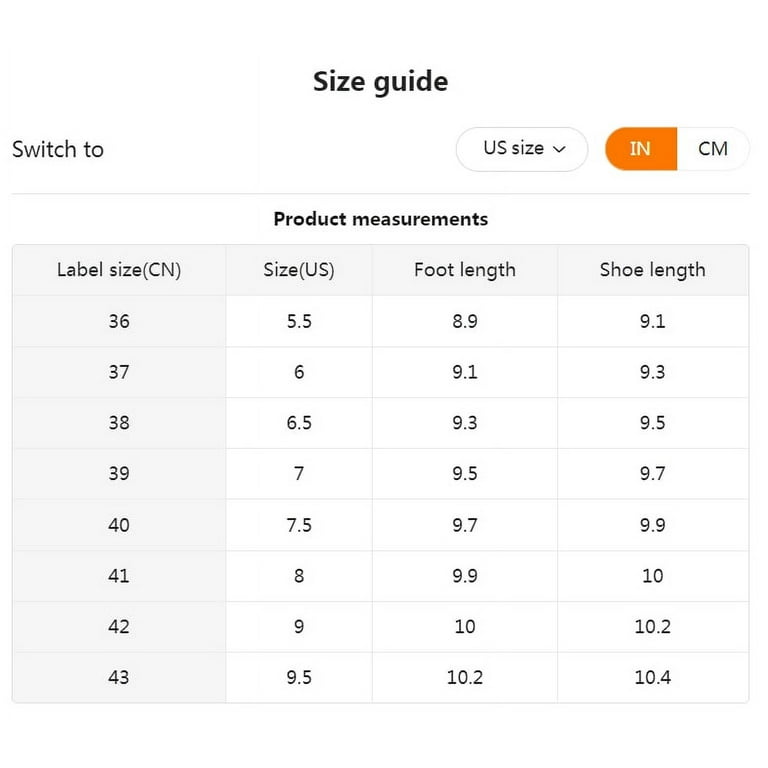Select label size 42 row
This screenshot has width=768, height=768.
click(x=381, y=627)
